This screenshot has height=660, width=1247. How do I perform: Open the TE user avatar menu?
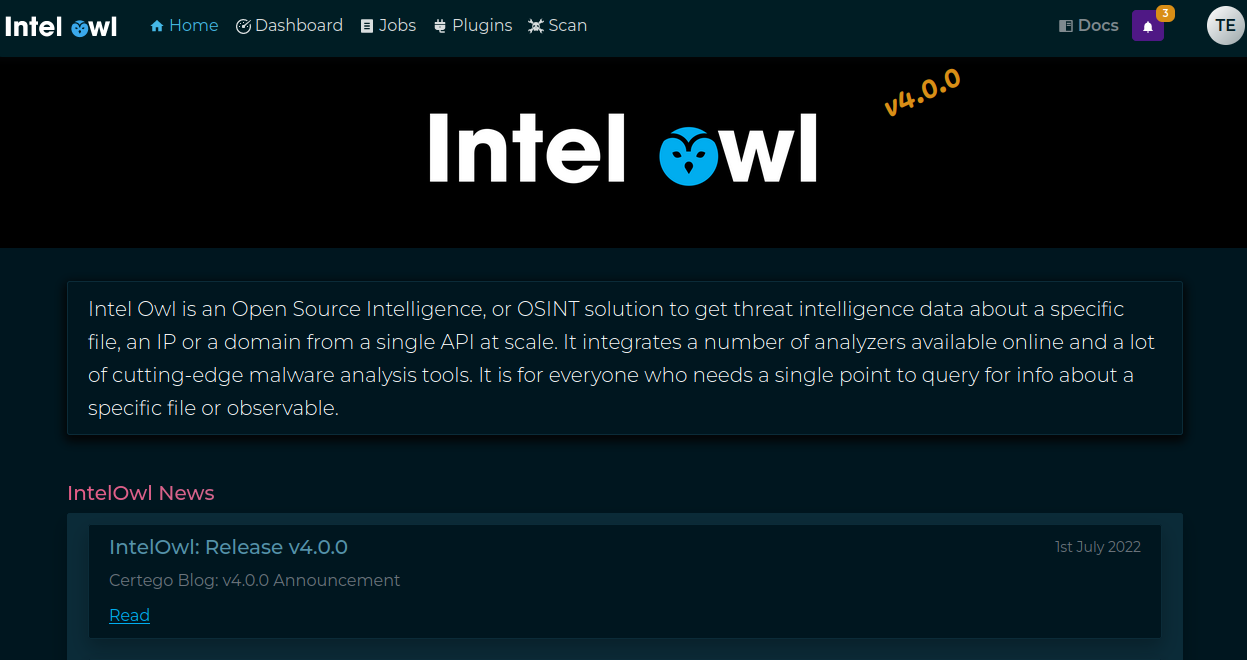pyautogui.click(x=1225, y=26)
